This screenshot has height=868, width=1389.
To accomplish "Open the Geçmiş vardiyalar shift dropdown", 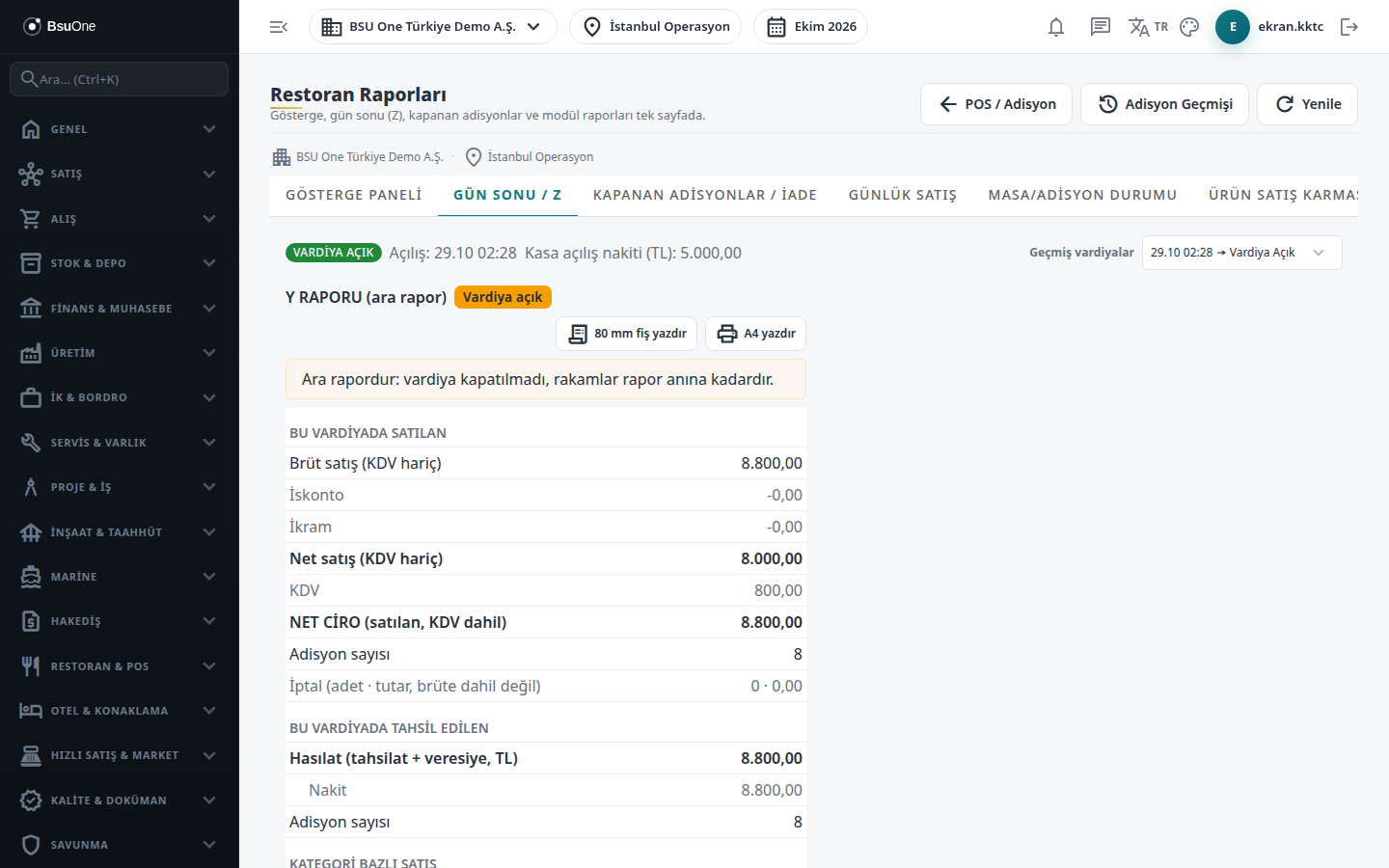I will pos(1241,253).
